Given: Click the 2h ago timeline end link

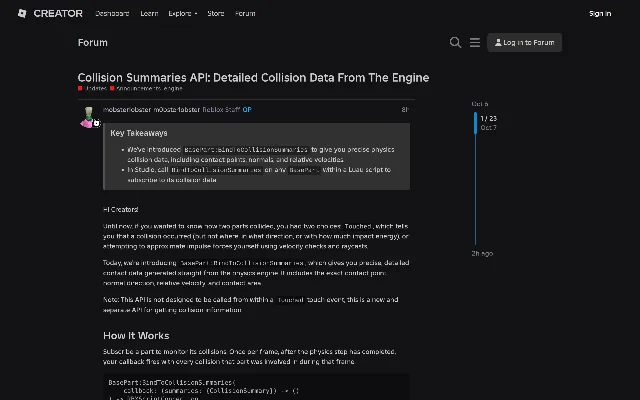Looking at the screenshot, I should point(482,253).
